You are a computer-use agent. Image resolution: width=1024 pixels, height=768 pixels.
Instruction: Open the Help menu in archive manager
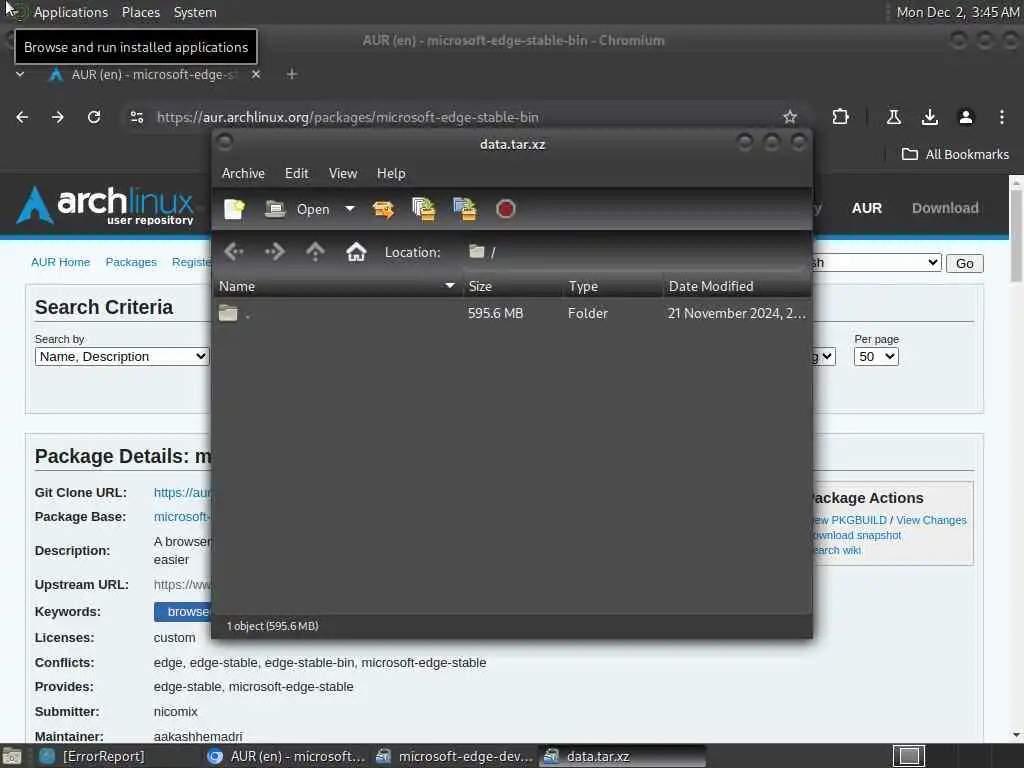391,173
